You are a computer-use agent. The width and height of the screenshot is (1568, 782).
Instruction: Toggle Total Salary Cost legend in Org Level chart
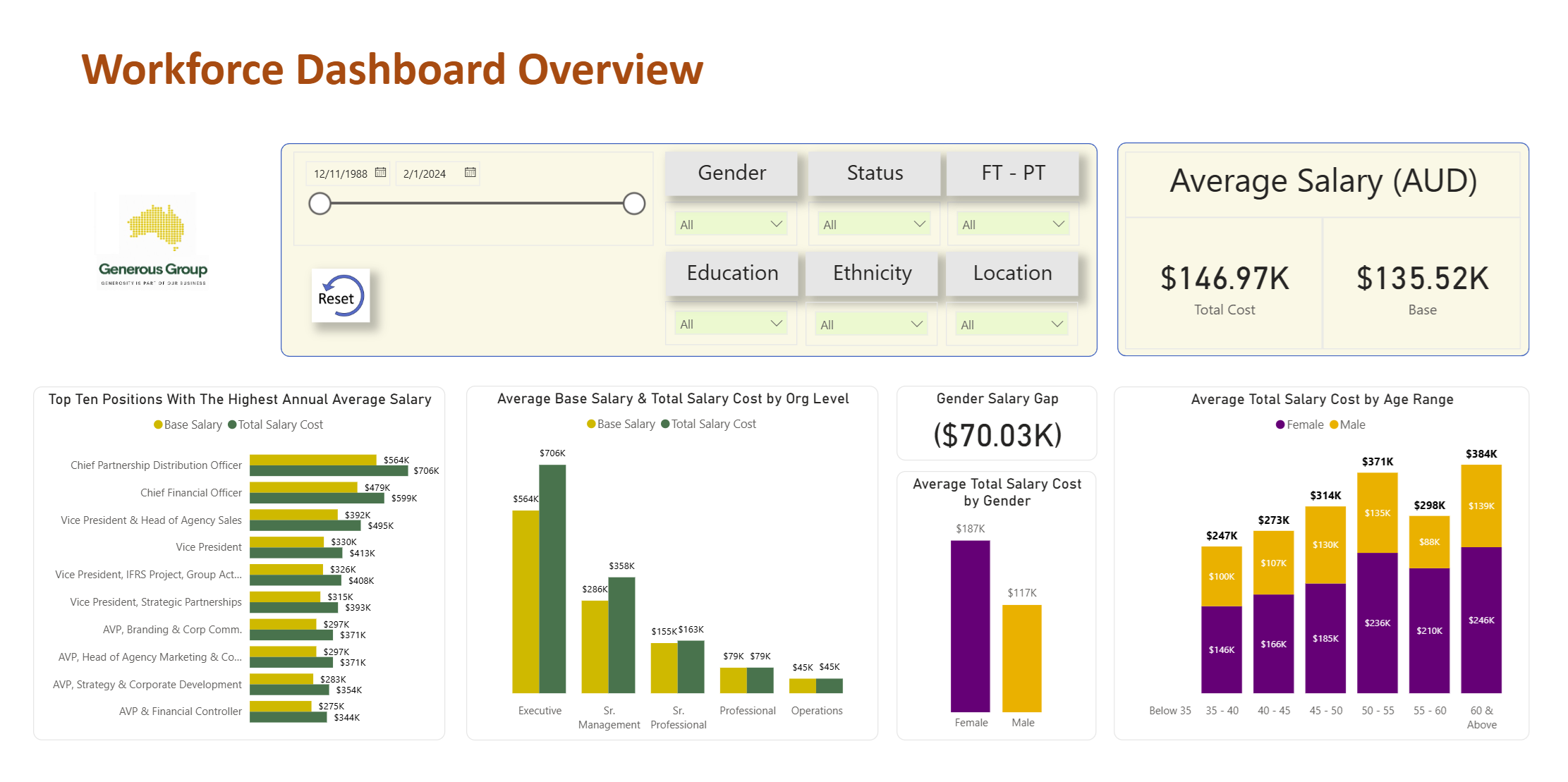[709, 424]
